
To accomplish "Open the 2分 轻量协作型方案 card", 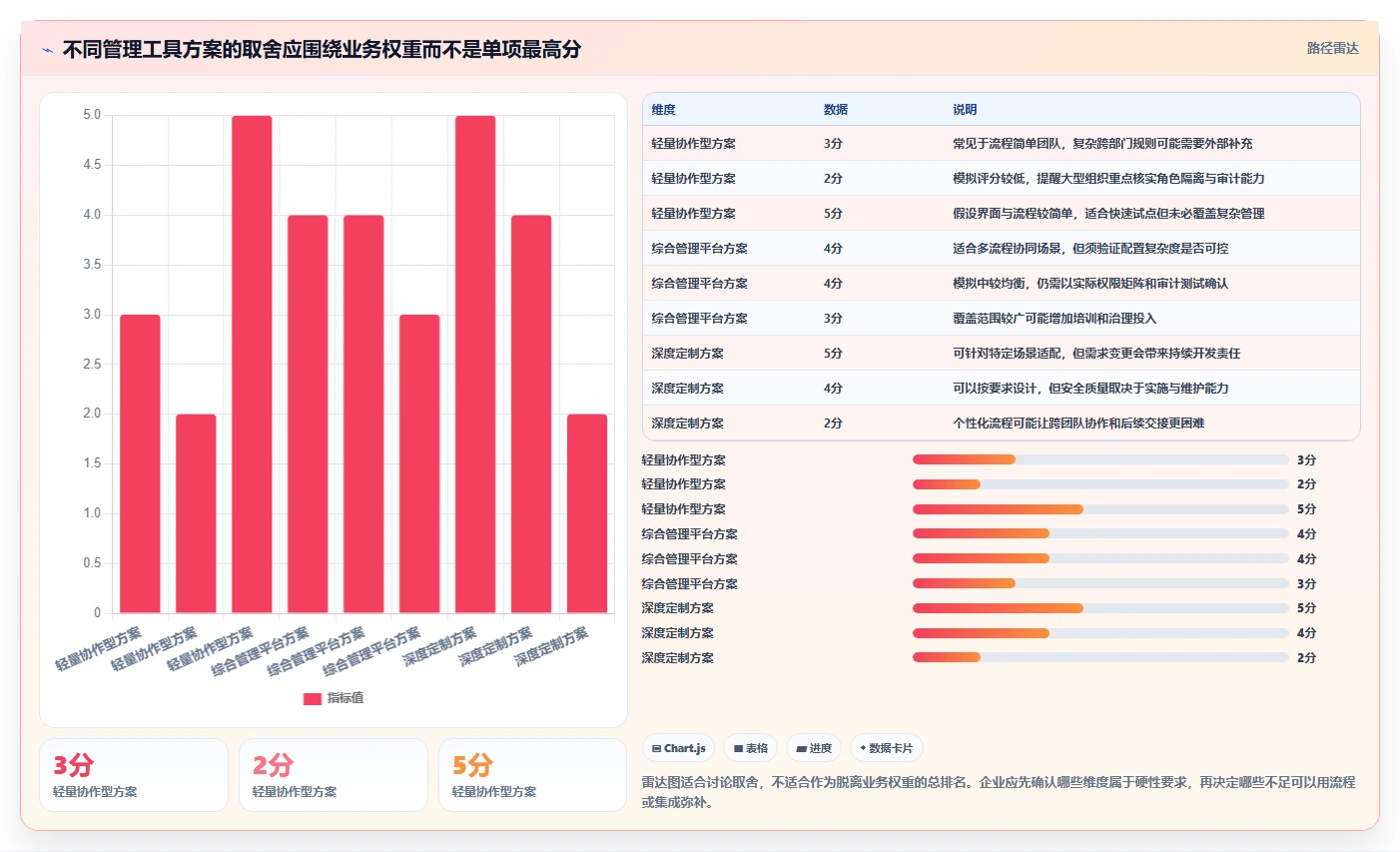I will coord(334,775).
